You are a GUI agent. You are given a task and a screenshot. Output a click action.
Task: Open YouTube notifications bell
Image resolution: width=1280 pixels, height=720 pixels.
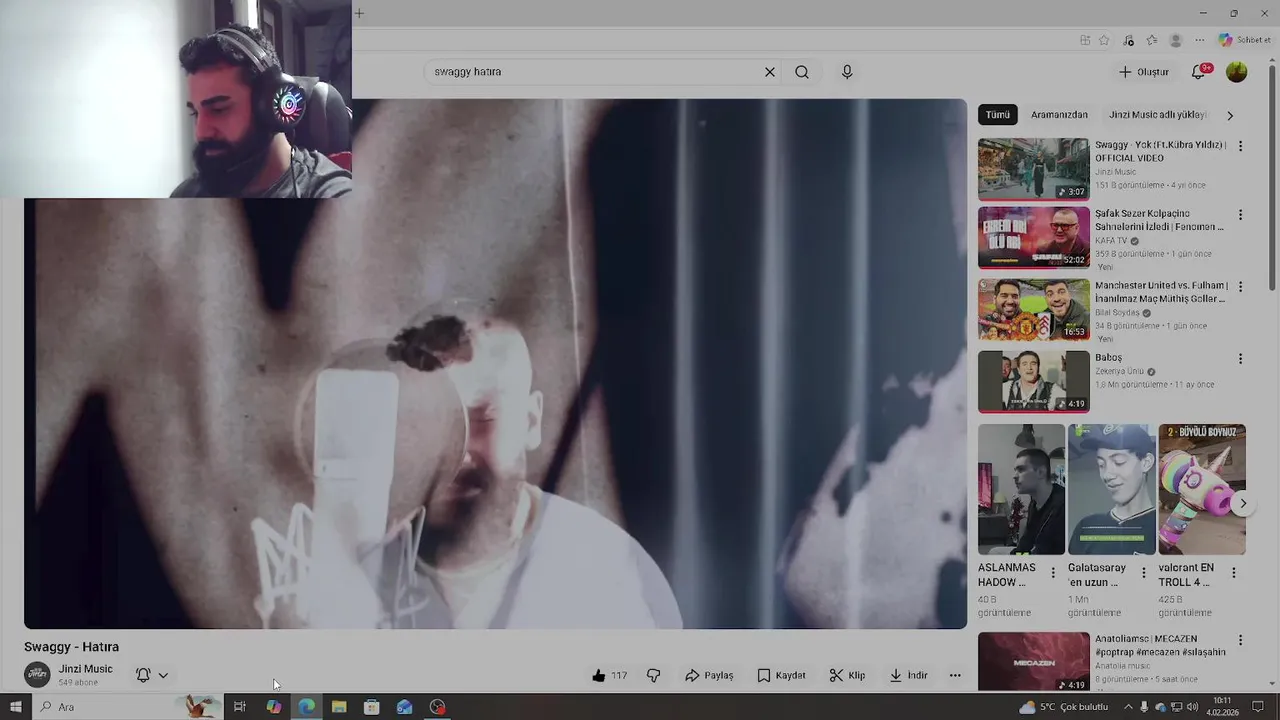click(1199, 71)
